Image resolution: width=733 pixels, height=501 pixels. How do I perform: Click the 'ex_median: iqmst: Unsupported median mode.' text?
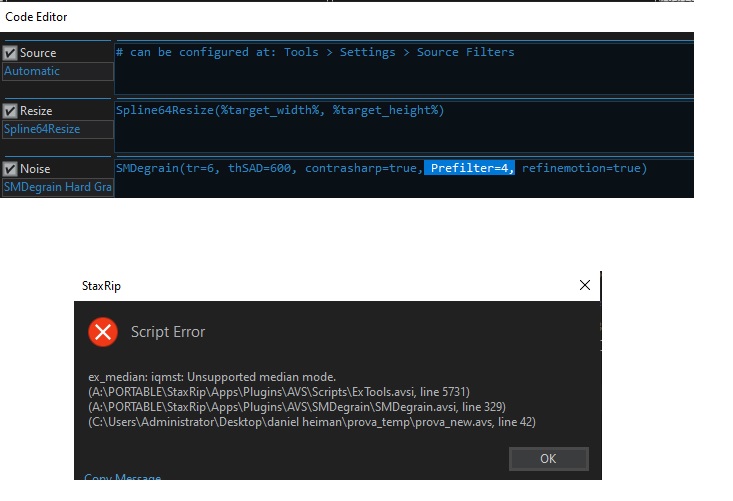[212, 377]
